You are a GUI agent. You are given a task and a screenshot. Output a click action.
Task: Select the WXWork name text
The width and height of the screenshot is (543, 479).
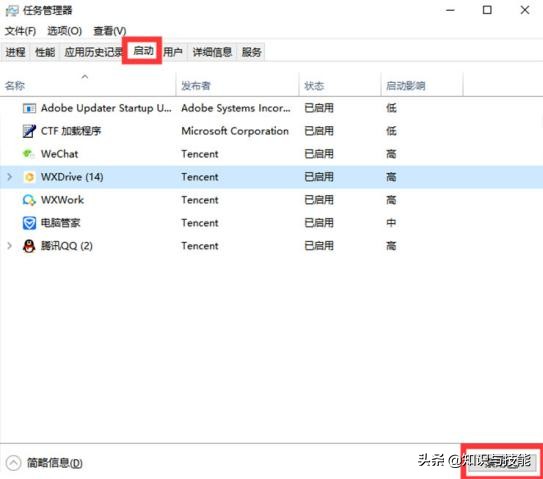[x=62, y=200]
